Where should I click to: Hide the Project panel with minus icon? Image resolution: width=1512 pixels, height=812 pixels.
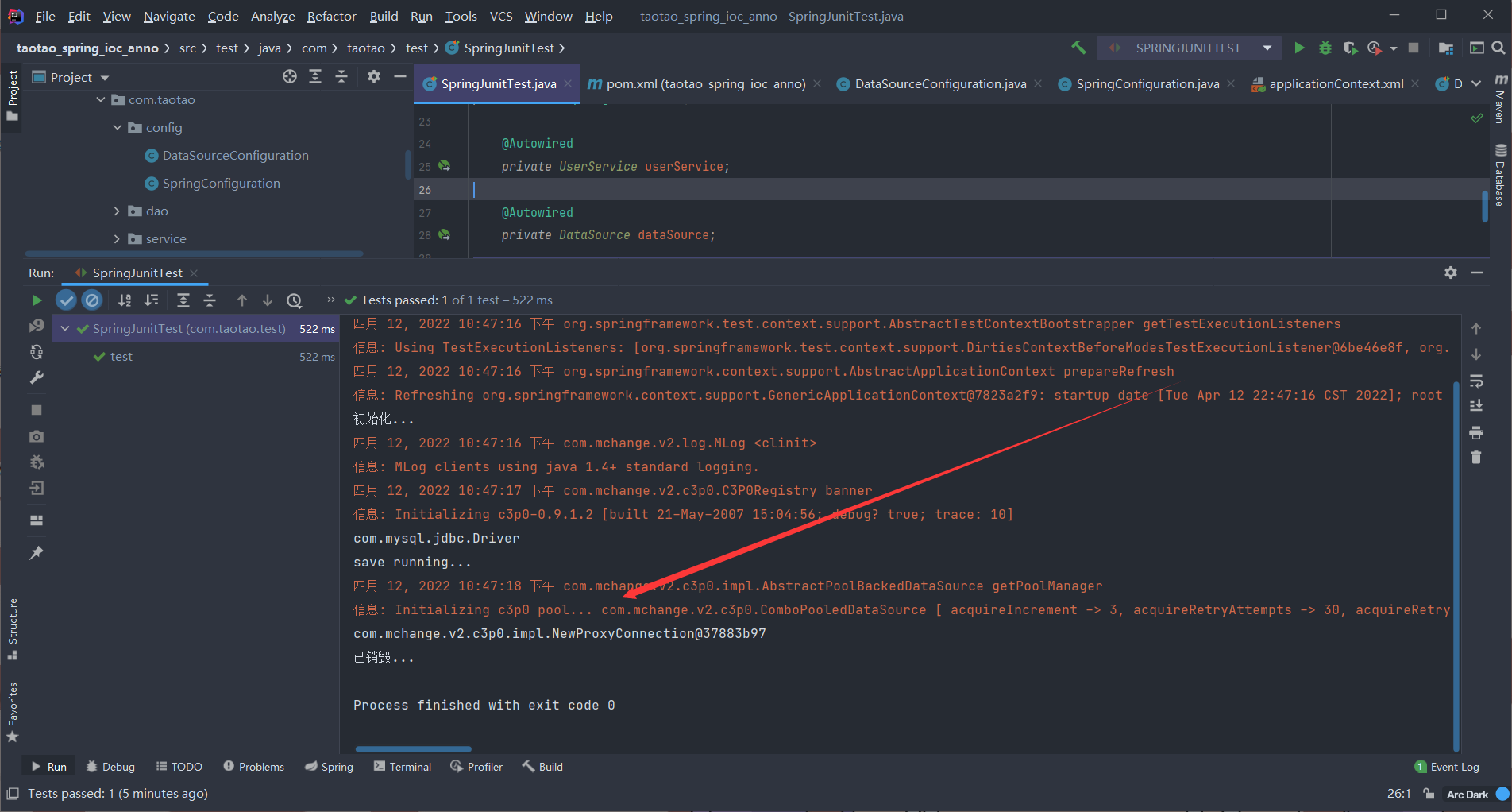400,76
